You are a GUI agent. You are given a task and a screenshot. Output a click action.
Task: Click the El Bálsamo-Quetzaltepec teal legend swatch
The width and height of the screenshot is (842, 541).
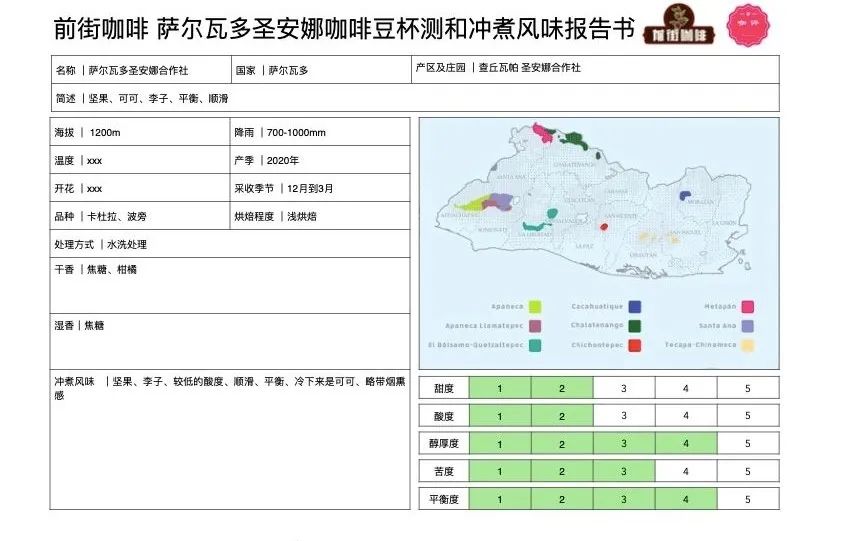(535, 345)
